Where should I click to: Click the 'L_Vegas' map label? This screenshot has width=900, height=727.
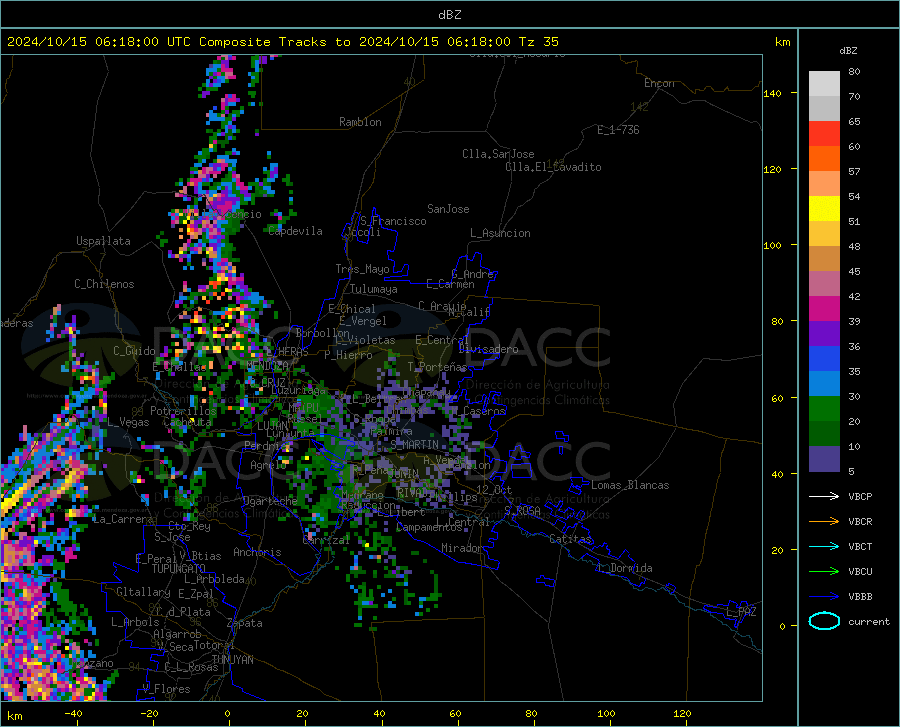(128, 422)
